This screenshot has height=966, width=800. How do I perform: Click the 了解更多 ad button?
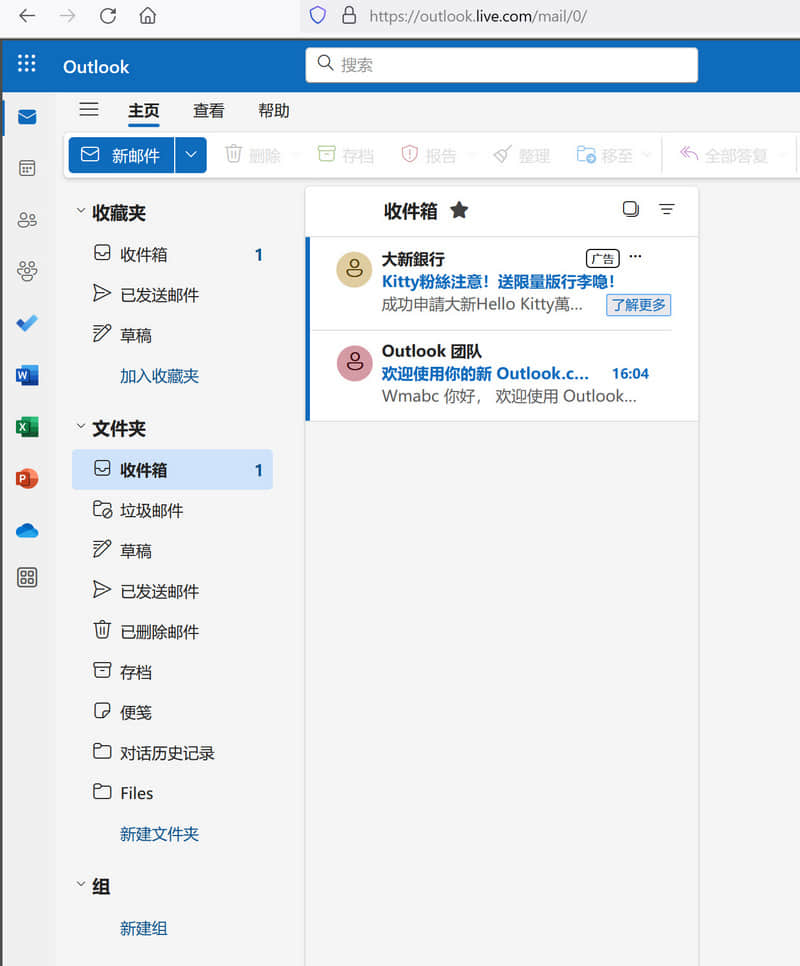click(639, 305)
